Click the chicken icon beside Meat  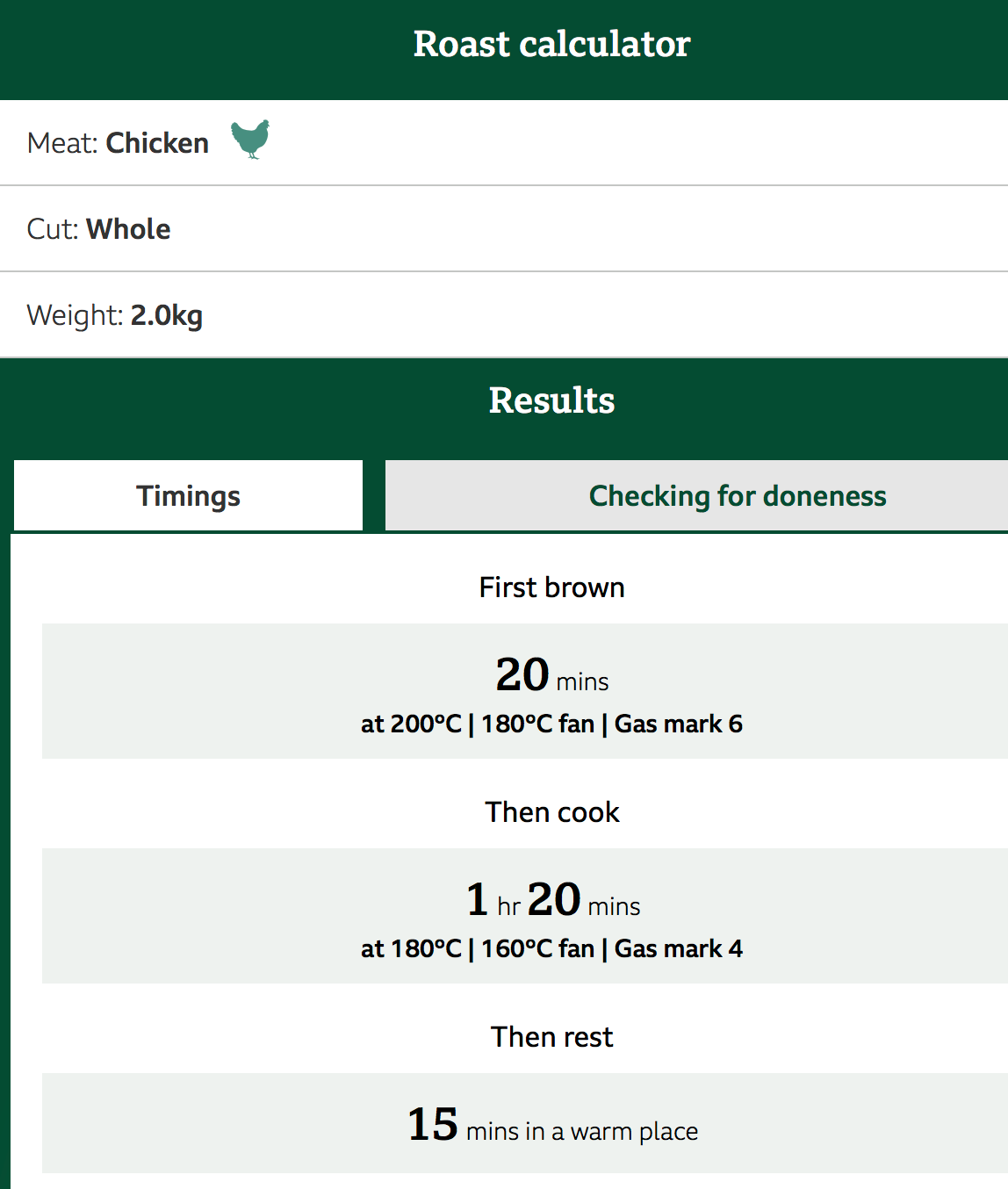point(250,140)
